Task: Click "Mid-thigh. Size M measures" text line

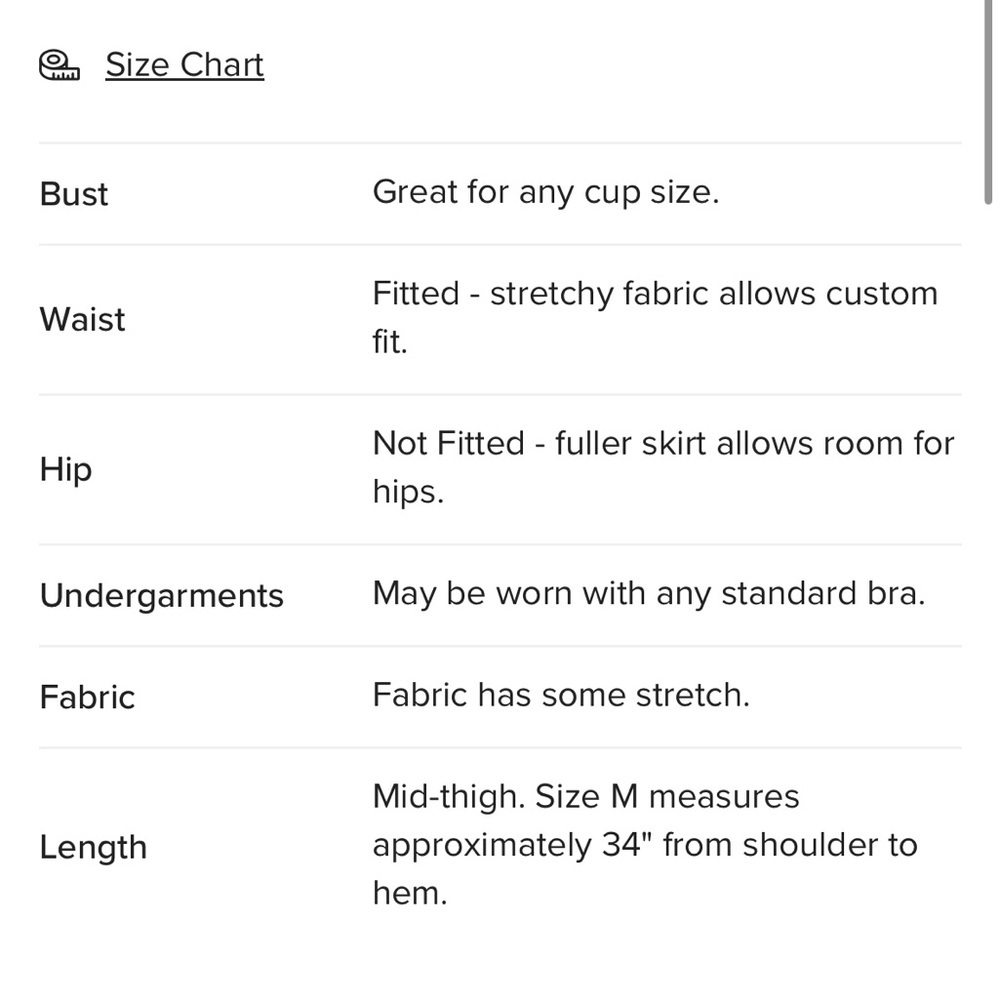Action: pyautogui.click(x=585, y=797)
